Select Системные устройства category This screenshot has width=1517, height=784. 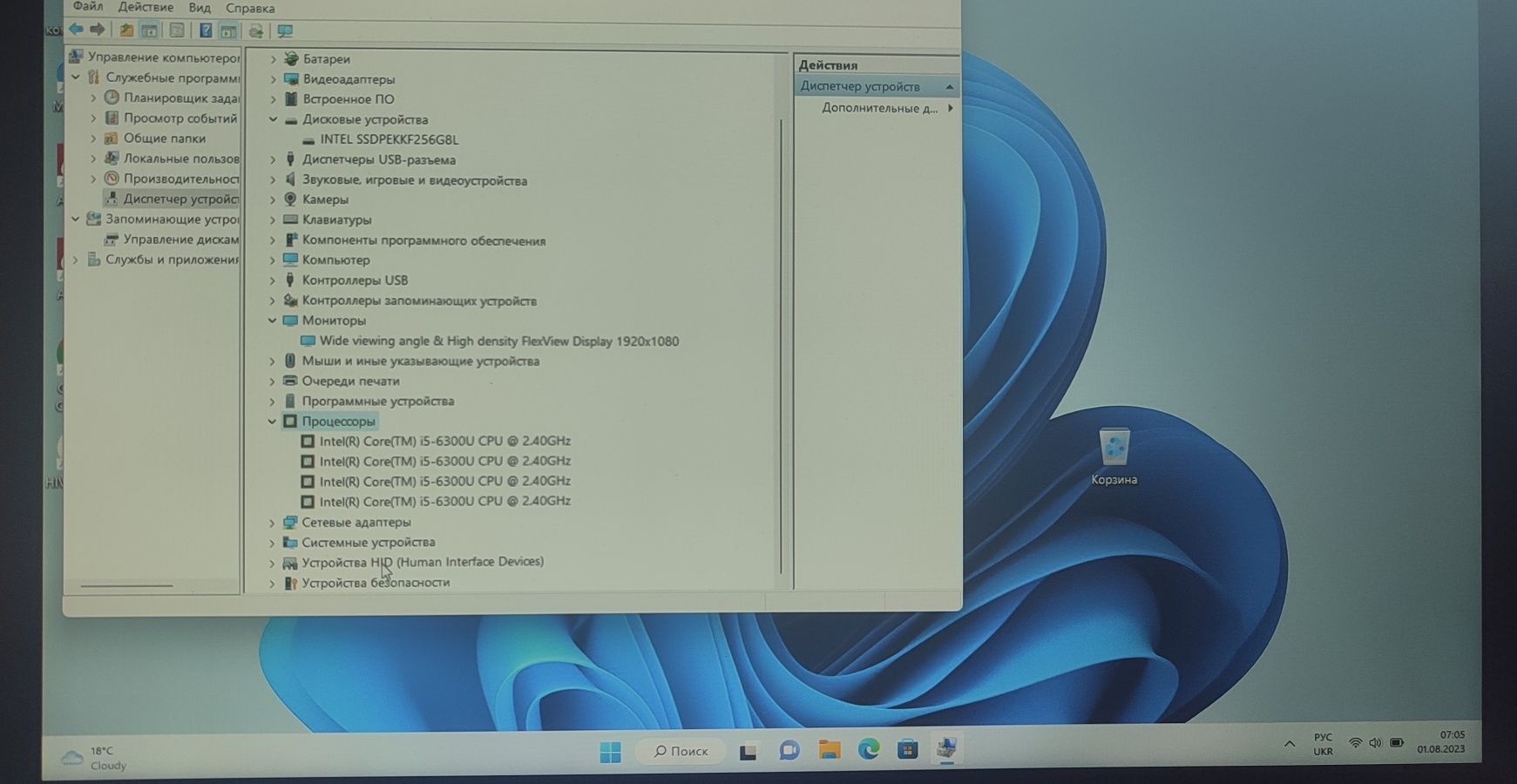(368, 543)
